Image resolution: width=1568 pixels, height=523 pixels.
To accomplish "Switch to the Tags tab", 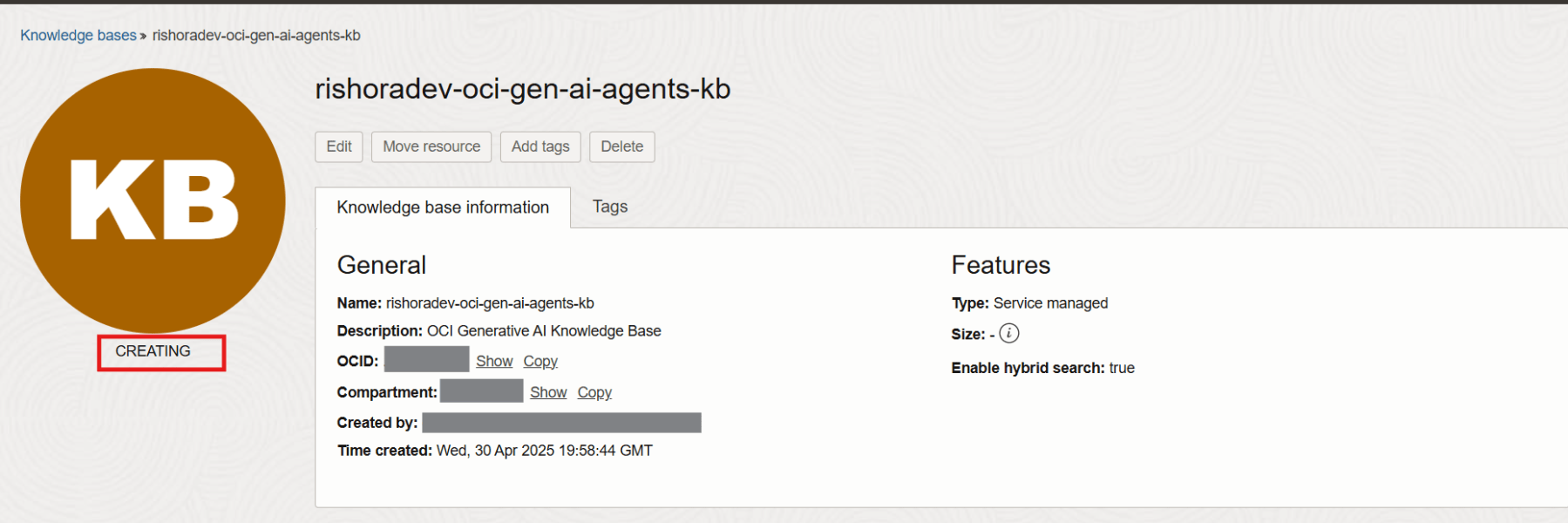I will click(x=610, y=207).
